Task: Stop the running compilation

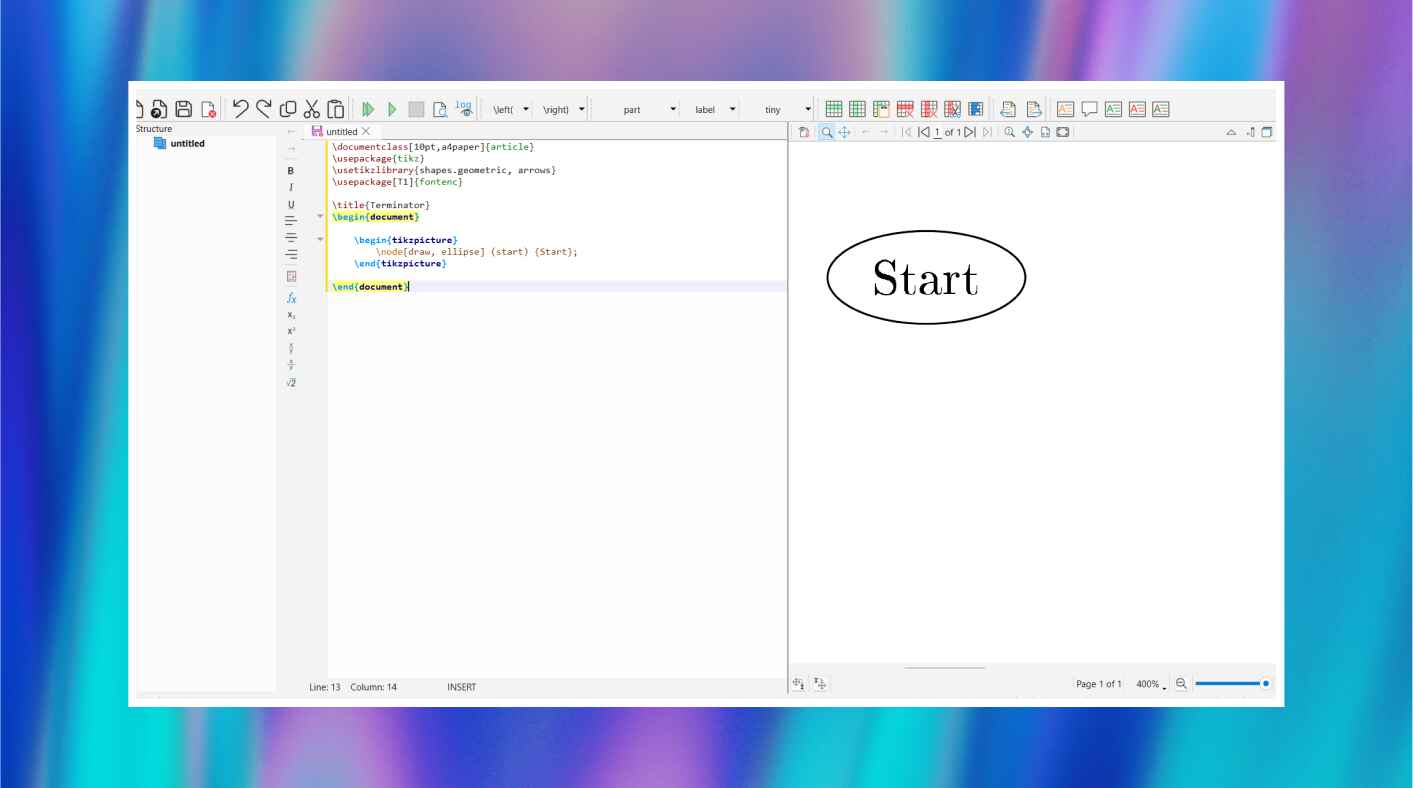Action: tap(416, 109)
